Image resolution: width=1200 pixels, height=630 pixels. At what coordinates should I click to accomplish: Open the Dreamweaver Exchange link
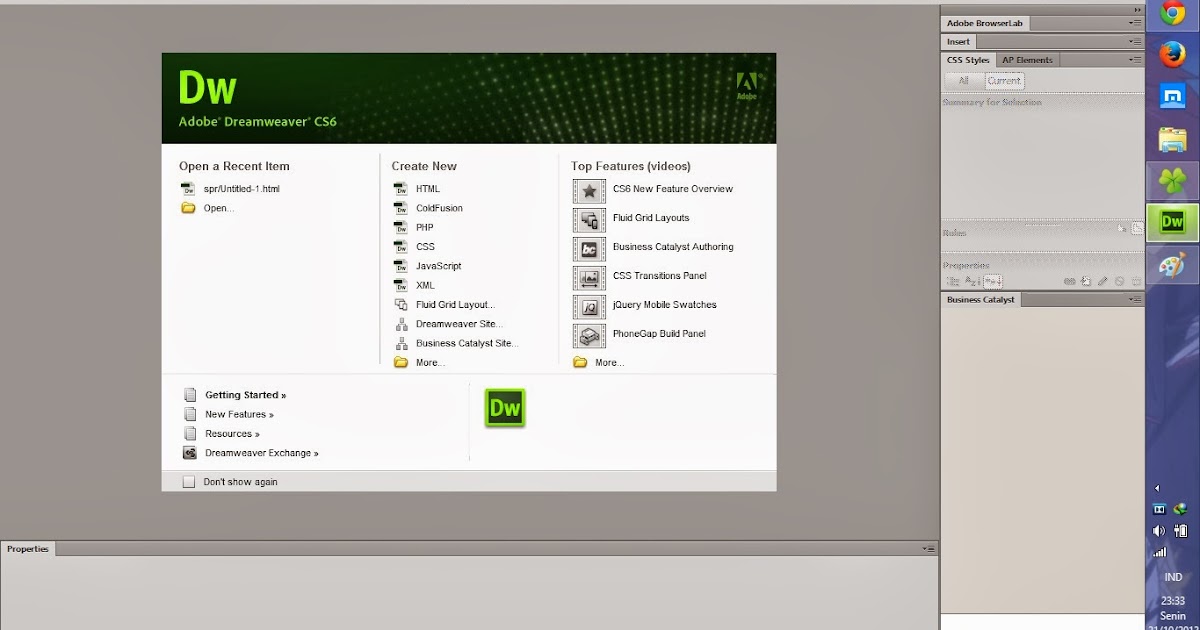(x=262, y=453)
